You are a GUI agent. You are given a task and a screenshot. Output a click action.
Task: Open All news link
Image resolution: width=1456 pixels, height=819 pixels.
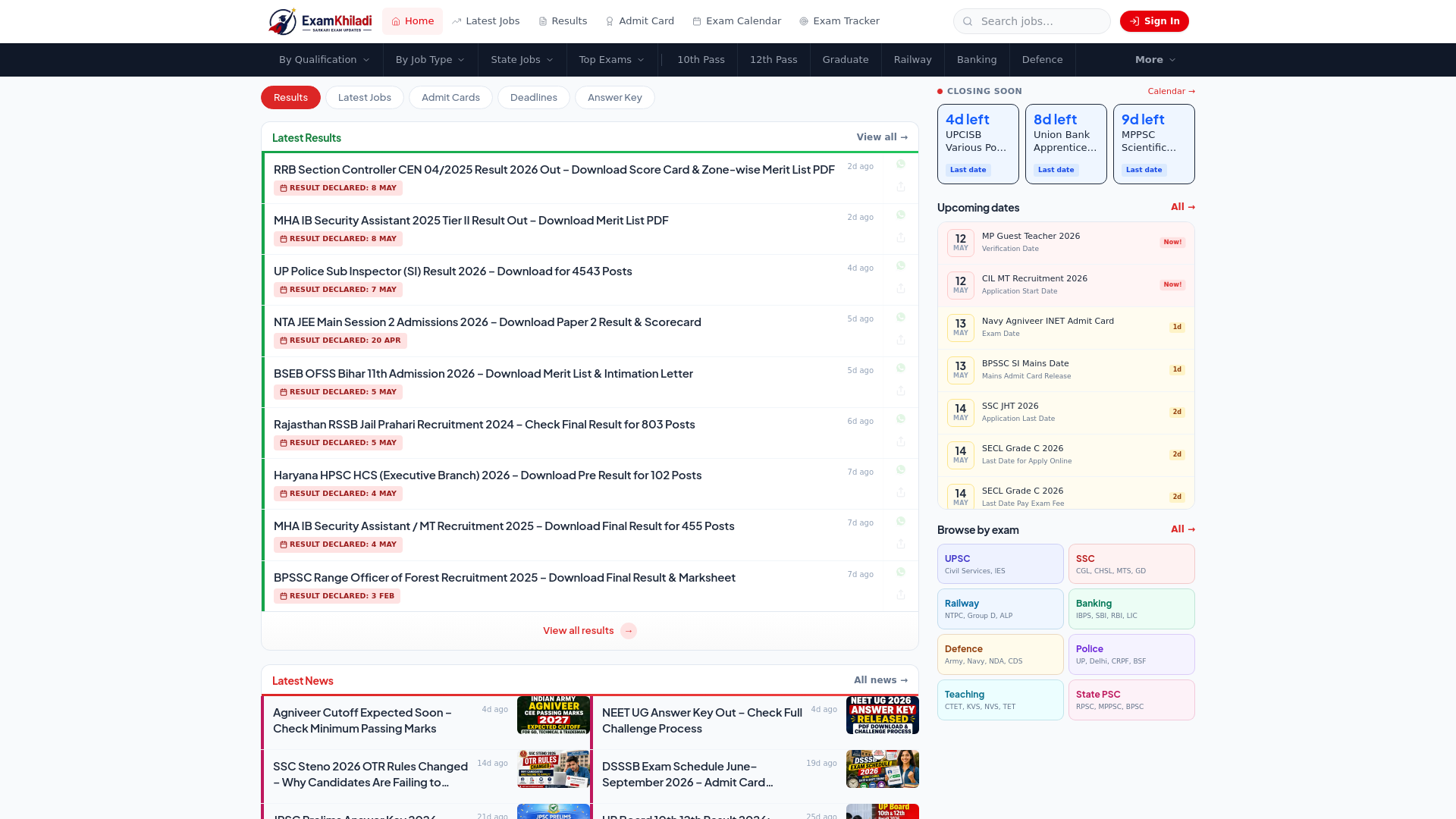pos(880,680)
